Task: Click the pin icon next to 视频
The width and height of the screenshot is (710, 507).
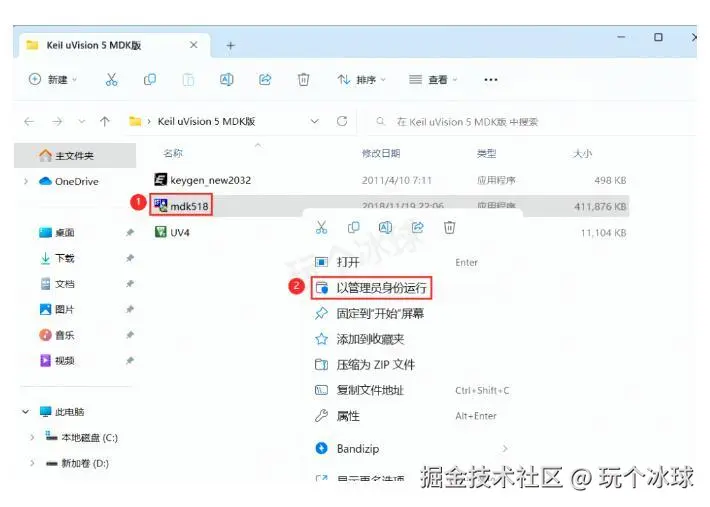Action: coord(130,361)
